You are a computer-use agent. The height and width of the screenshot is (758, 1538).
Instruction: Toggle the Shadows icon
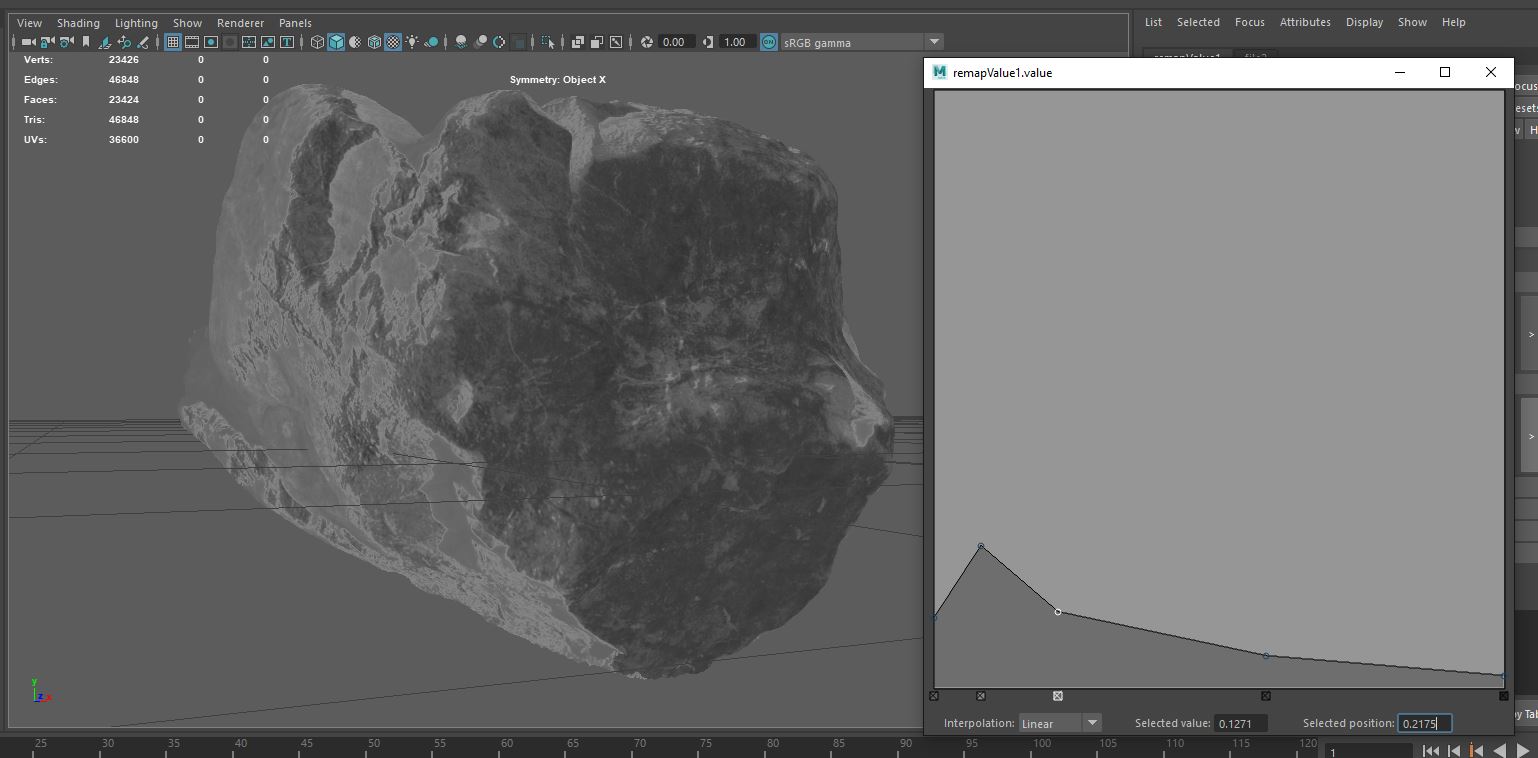click(x=432, y=42)
